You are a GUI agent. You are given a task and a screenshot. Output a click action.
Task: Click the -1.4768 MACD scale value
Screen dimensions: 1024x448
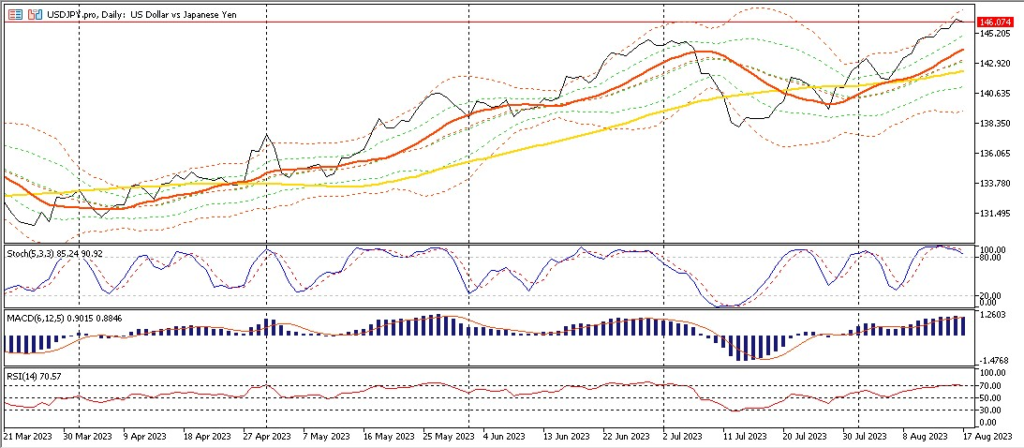coord(994,360)
